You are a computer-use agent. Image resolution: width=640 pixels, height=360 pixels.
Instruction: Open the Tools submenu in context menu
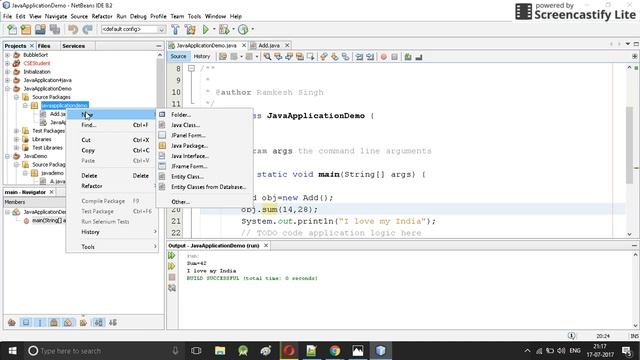pyautogui.click(x=112, y=247)
